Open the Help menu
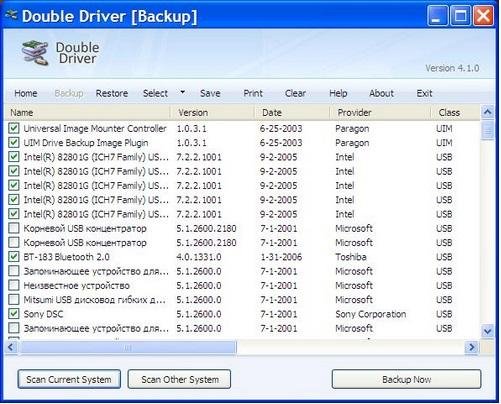Viewport: 501px width, 404px height. [338, 93]
